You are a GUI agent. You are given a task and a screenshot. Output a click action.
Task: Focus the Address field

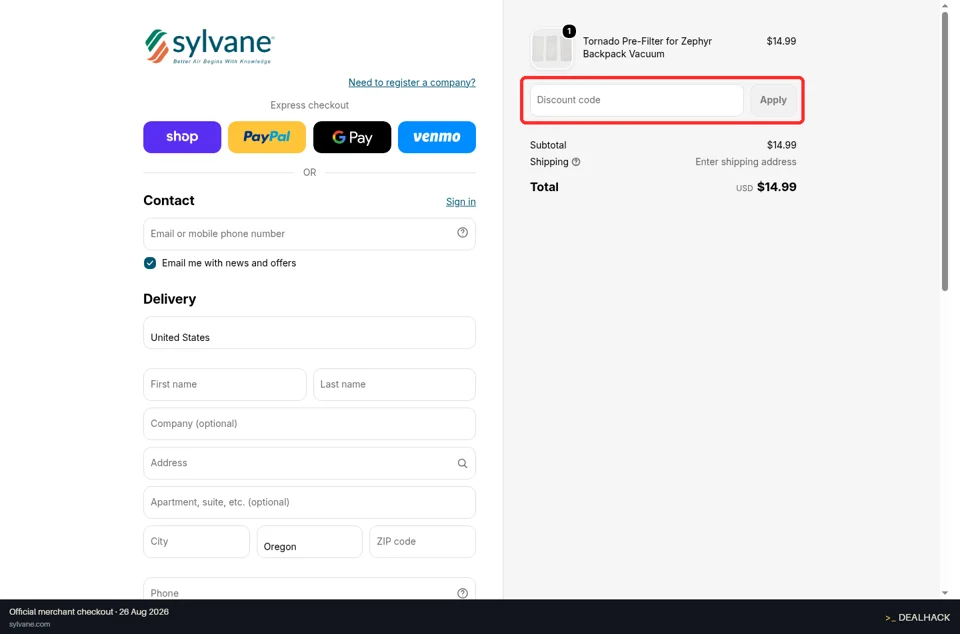click(309, 463)
